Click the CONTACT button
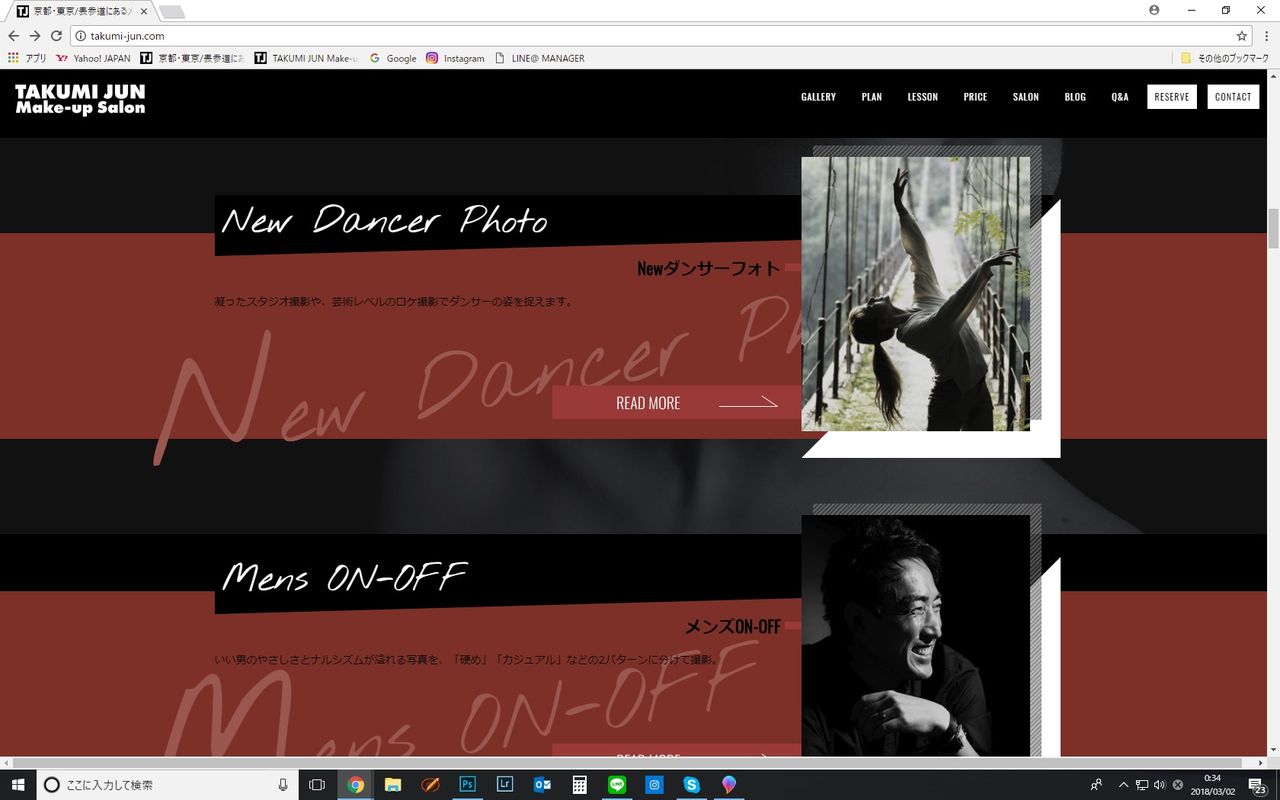The width and height of the screenshot is (1280, 800). (x=1233, y=97)
